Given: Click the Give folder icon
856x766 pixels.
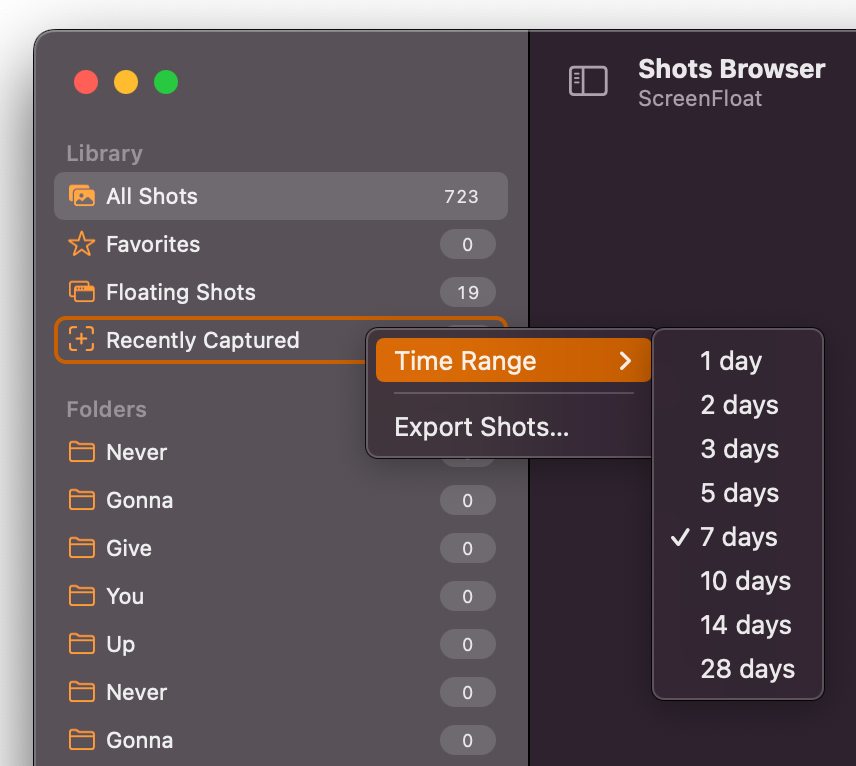Looking at the screenshot, I should point(81,548).
